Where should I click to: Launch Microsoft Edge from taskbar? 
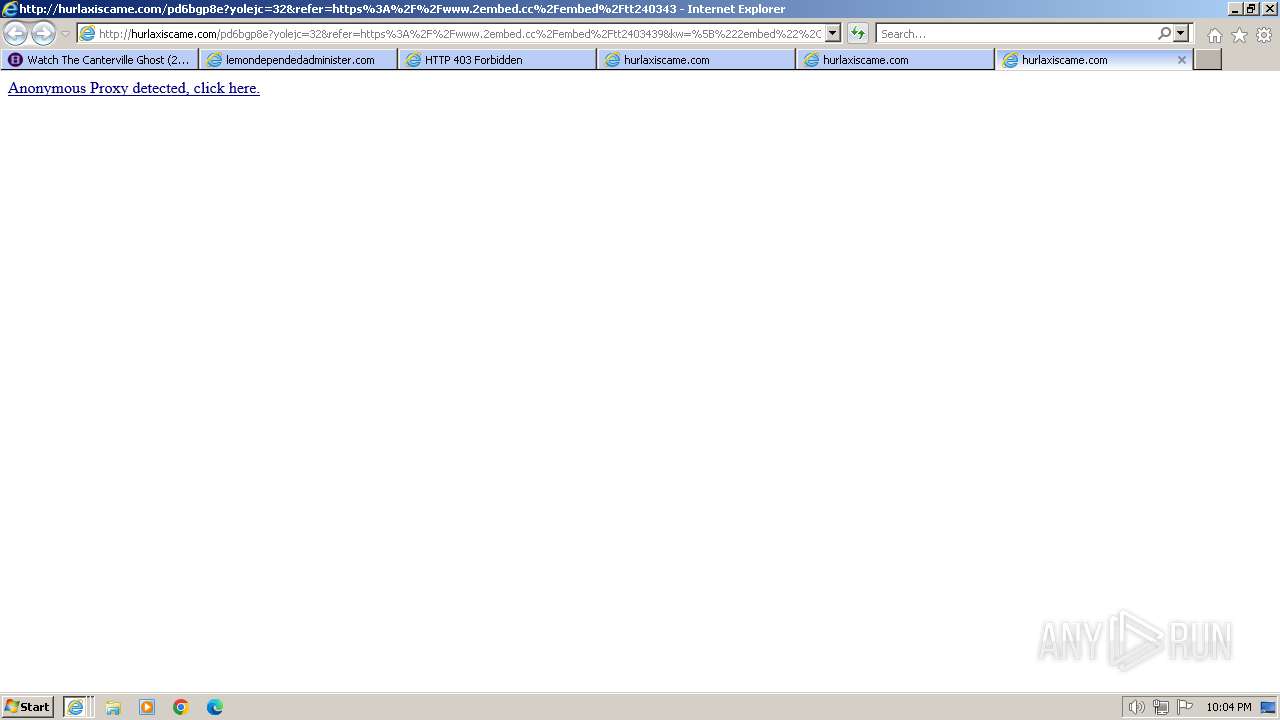point(215,707)
